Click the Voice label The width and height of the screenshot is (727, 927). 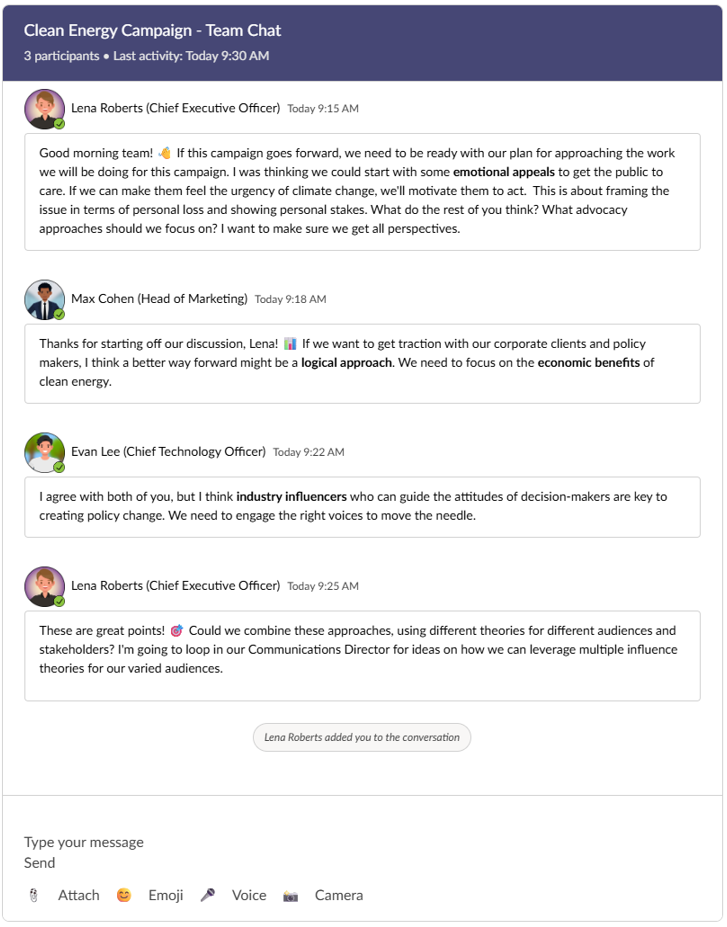[x=249, y=895]
